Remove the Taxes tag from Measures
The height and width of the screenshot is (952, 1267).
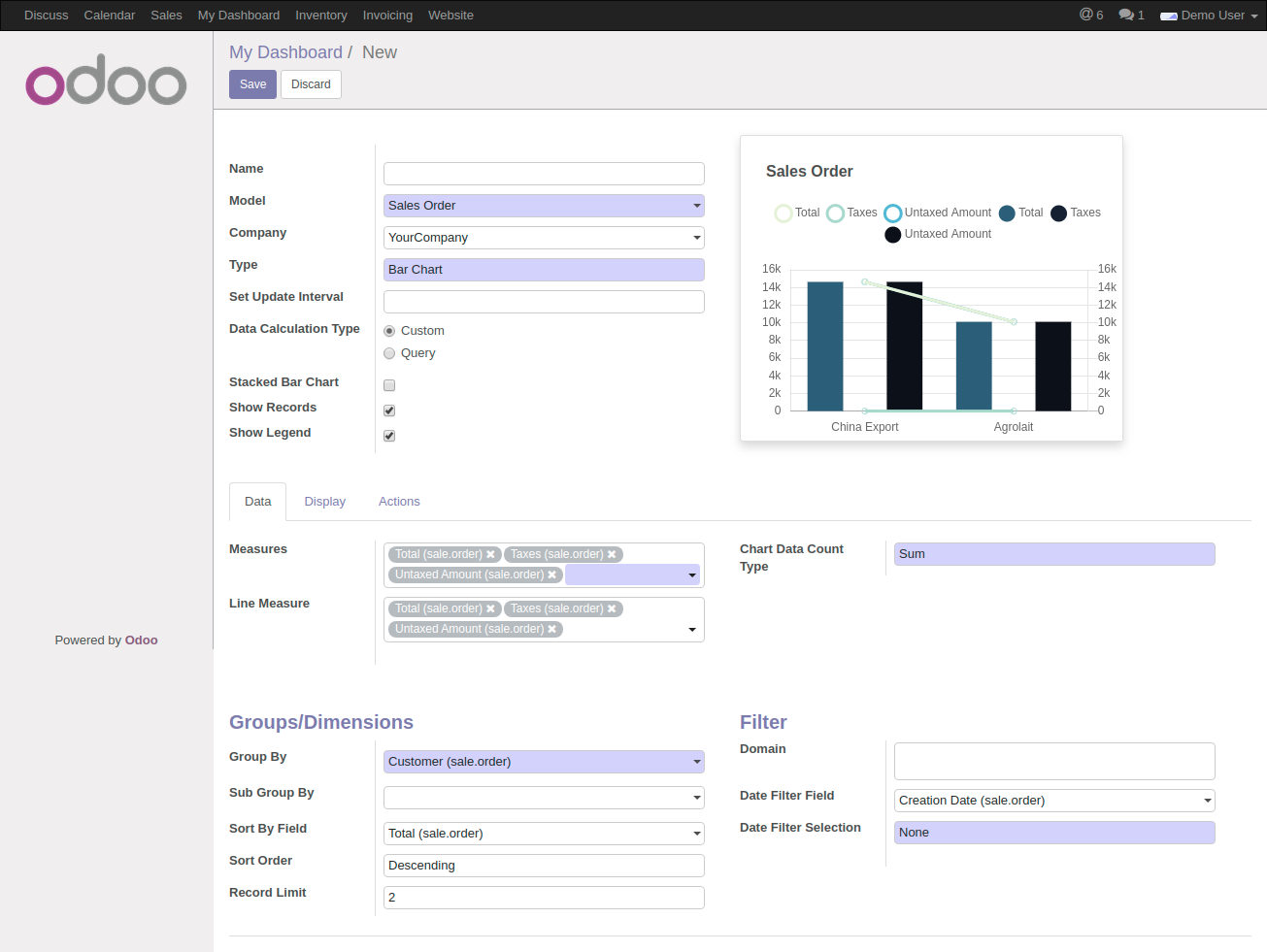point(612,554)
